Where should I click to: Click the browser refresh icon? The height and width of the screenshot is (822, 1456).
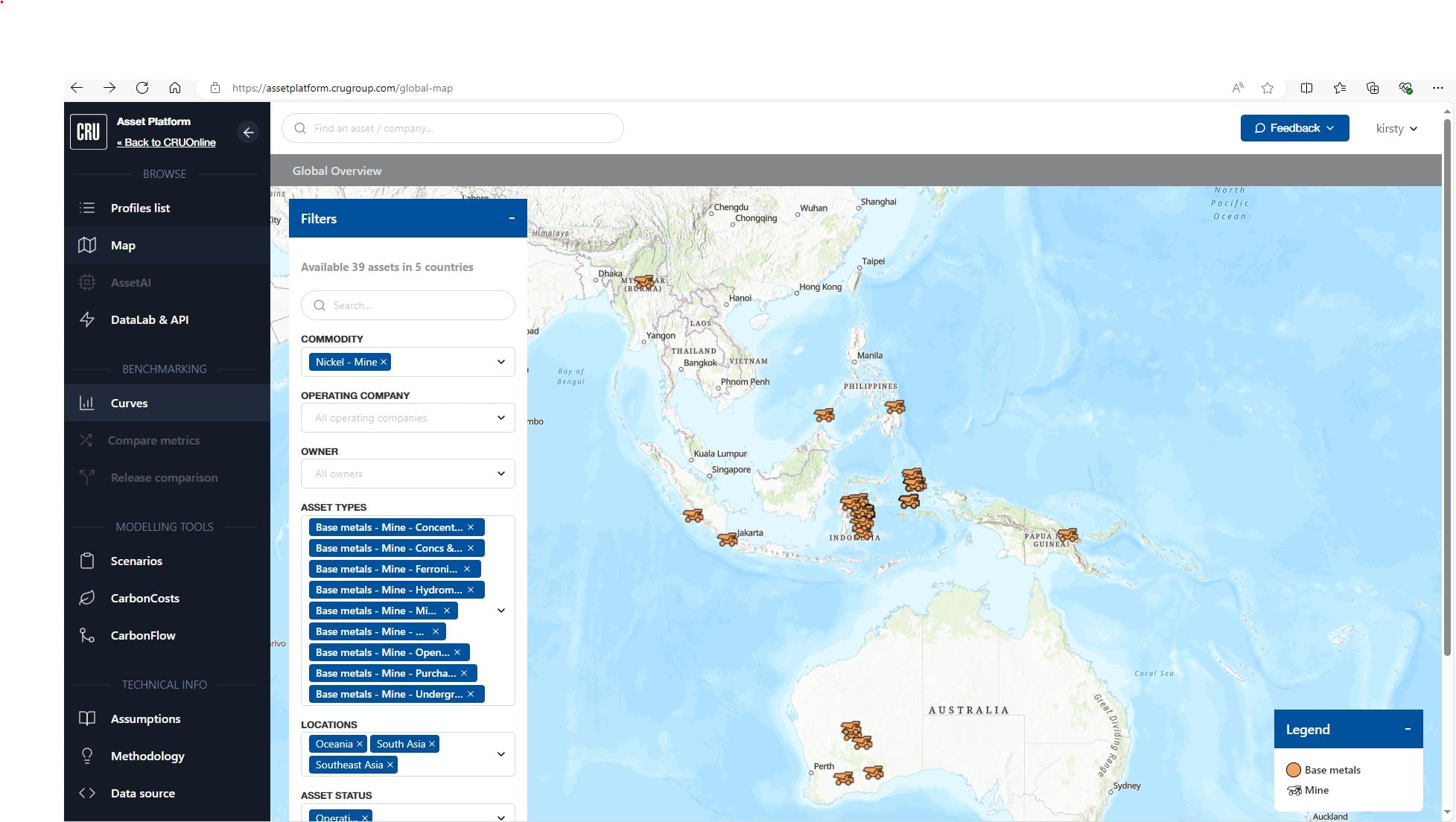[142, 88]
